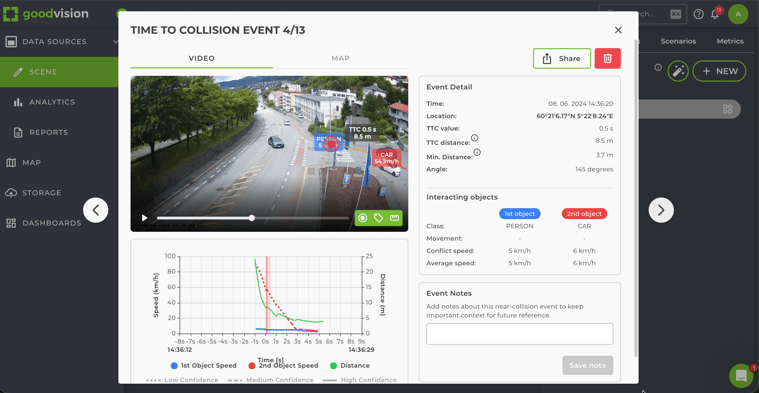
Task: Play the collision event video
Action: click(x=144, y=218)
